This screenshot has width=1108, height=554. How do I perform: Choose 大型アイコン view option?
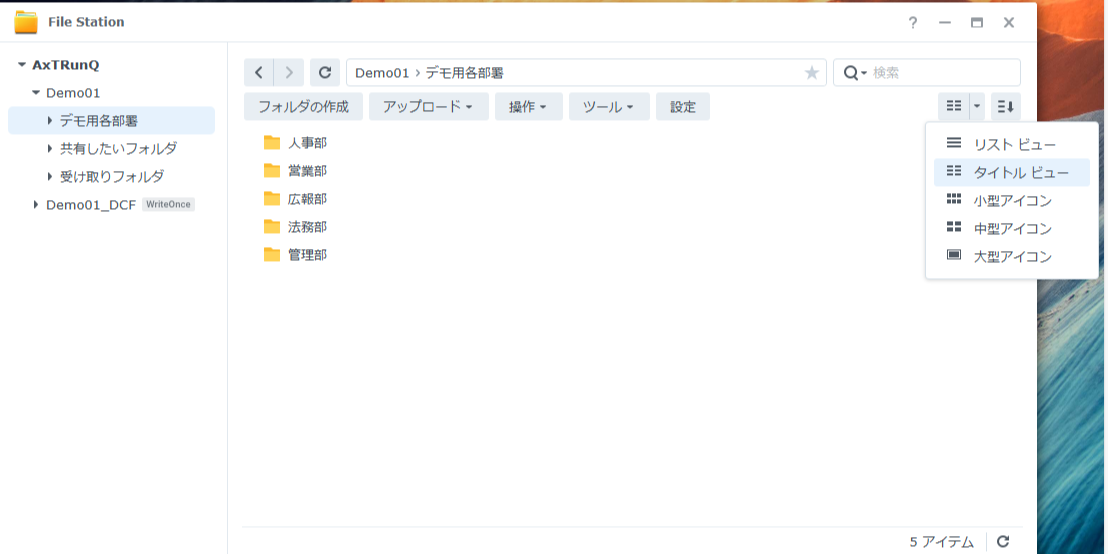[x=1012, y=257]
